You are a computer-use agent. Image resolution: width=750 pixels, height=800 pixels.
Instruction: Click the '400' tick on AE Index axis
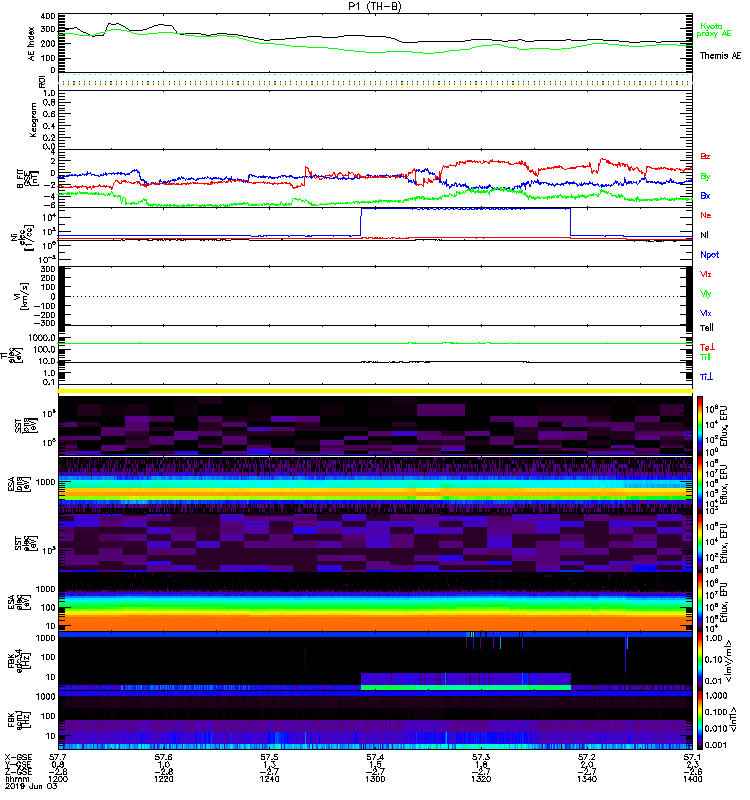point(48,16)
